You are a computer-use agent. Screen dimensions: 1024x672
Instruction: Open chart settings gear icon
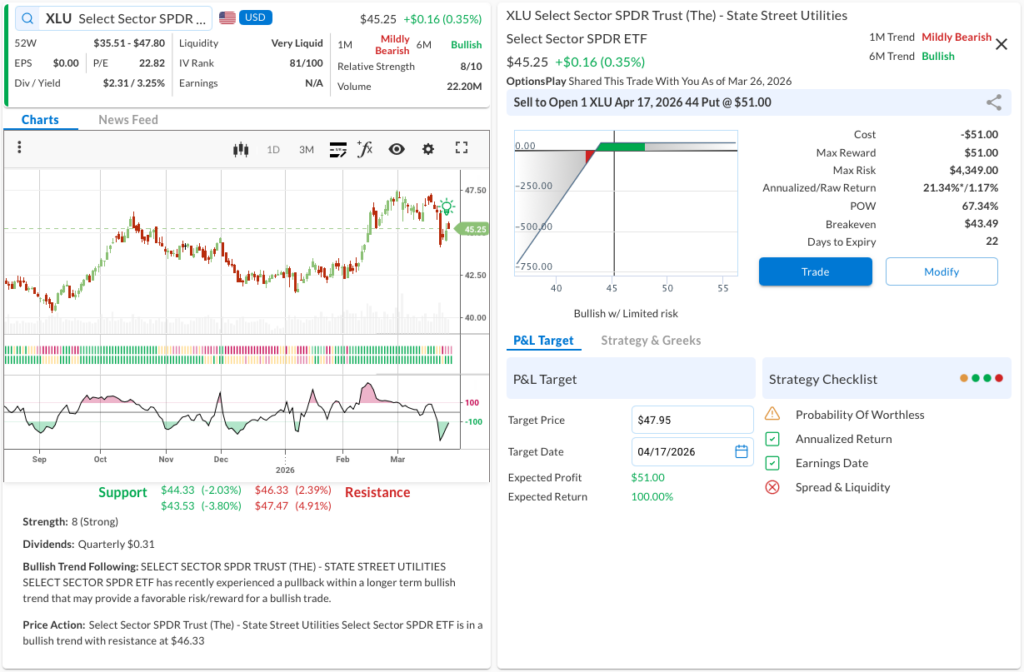pos(428,149)
